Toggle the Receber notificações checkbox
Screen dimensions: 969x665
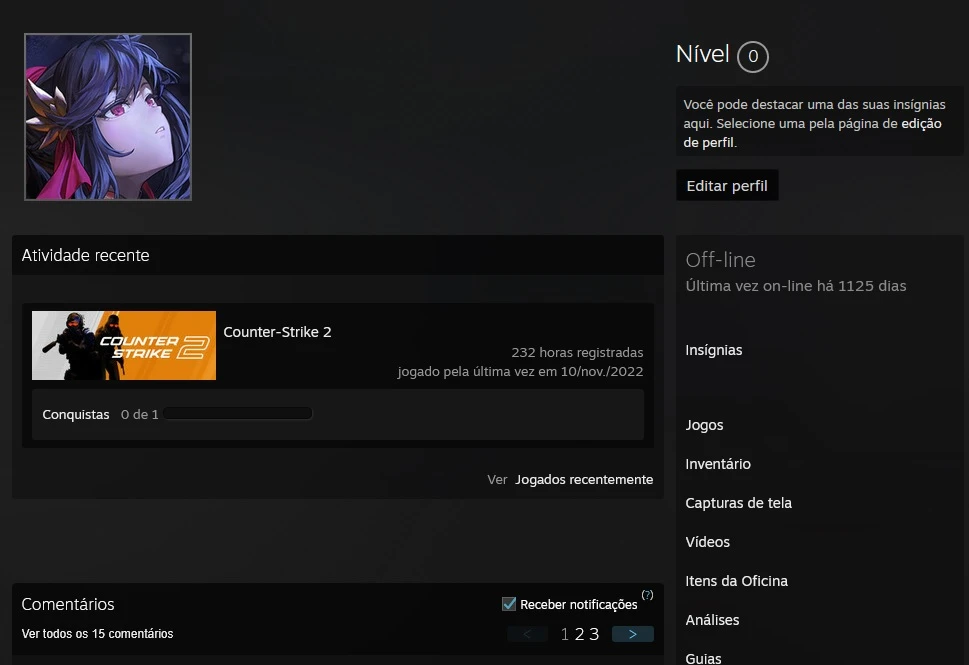pos(509,604)
